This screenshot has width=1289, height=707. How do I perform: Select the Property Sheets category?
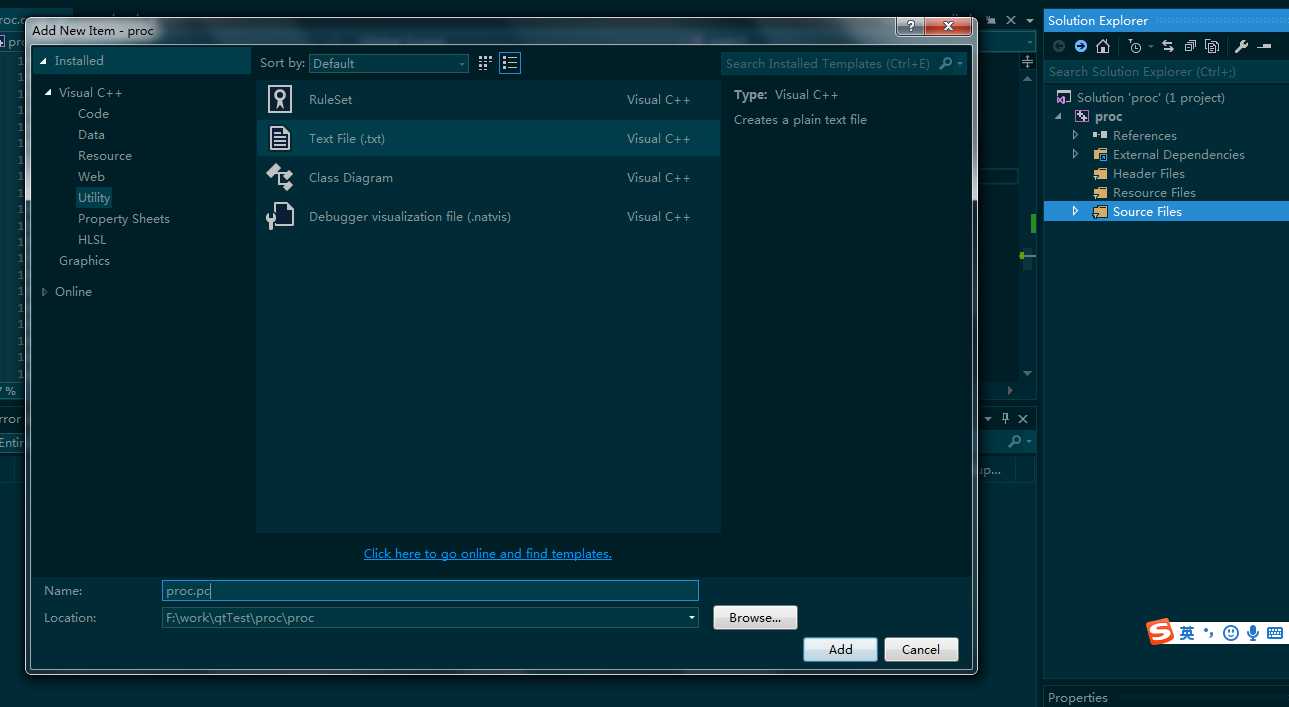(124, 218)
